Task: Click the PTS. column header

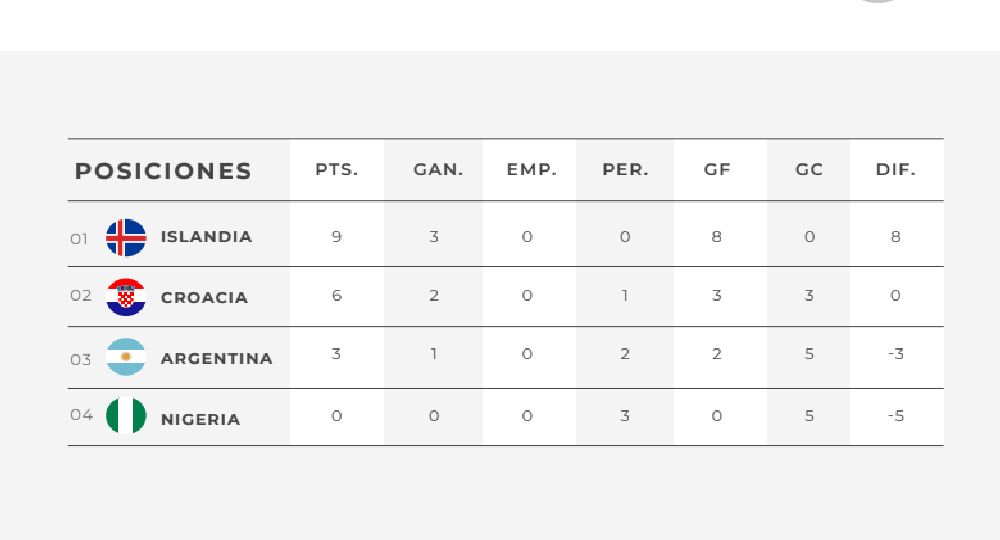Action: coord(337,170)
